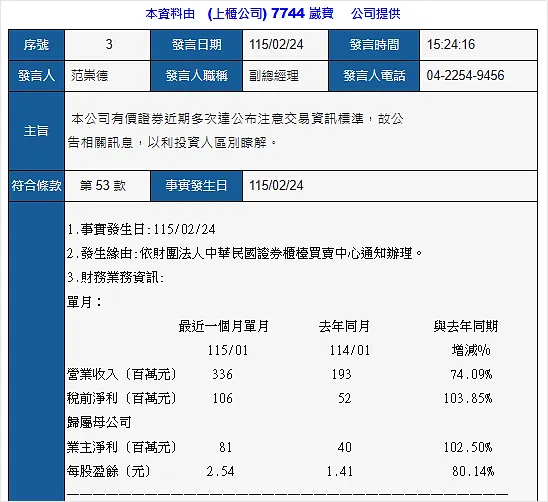Click the column heading 最近一個月單月
Viewport: 548px width, 502px height.
click(224, 326)
